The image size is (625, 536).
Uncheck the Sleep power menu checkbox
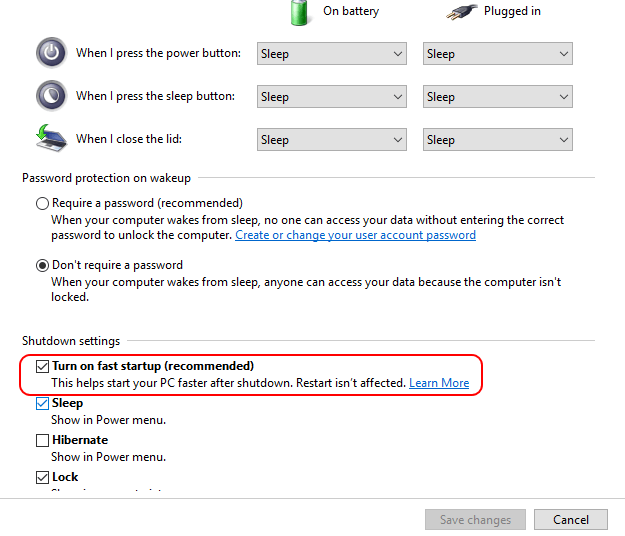point(42,404)
